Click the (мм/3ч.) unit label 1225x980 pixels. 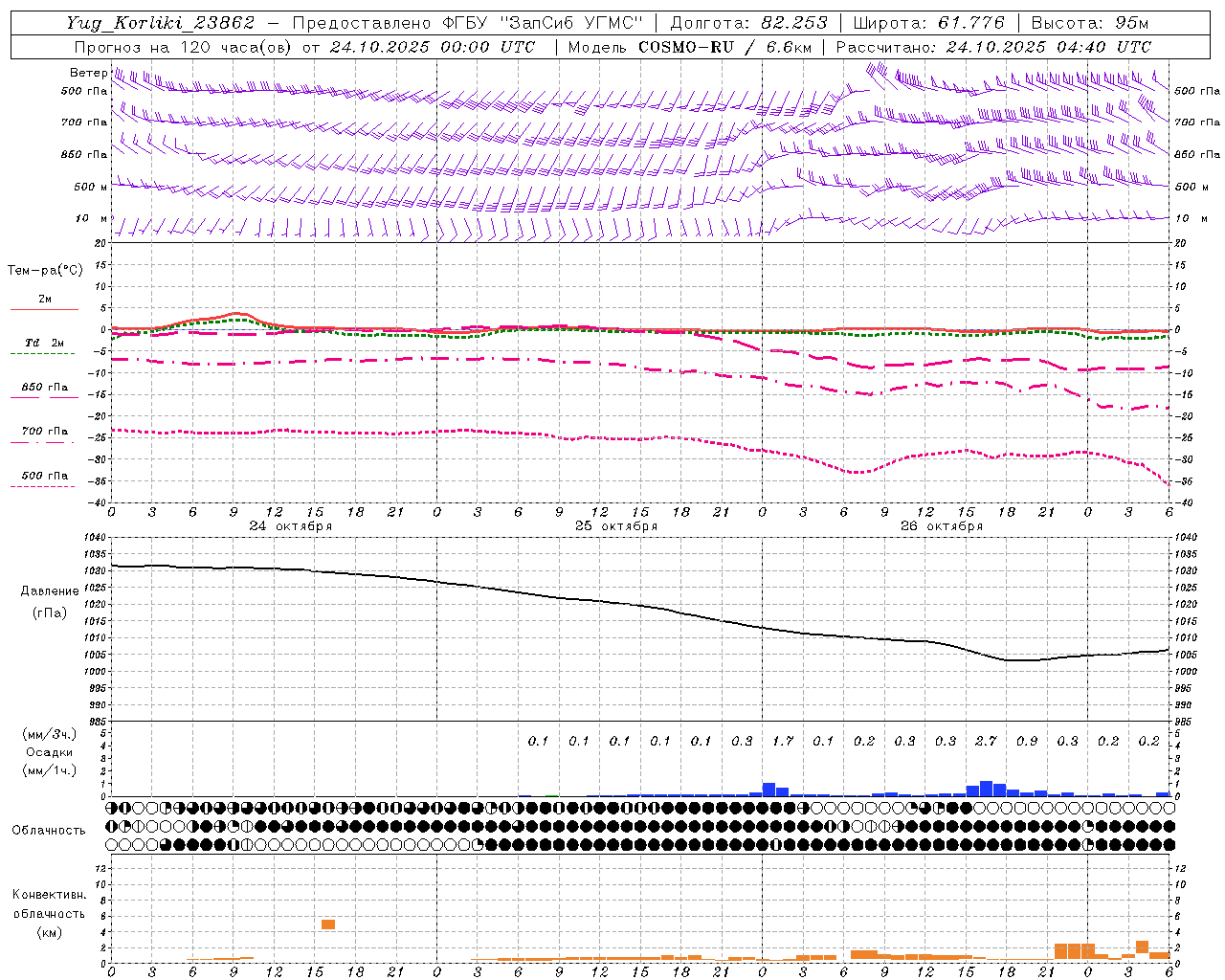click(x=48, y=734)
